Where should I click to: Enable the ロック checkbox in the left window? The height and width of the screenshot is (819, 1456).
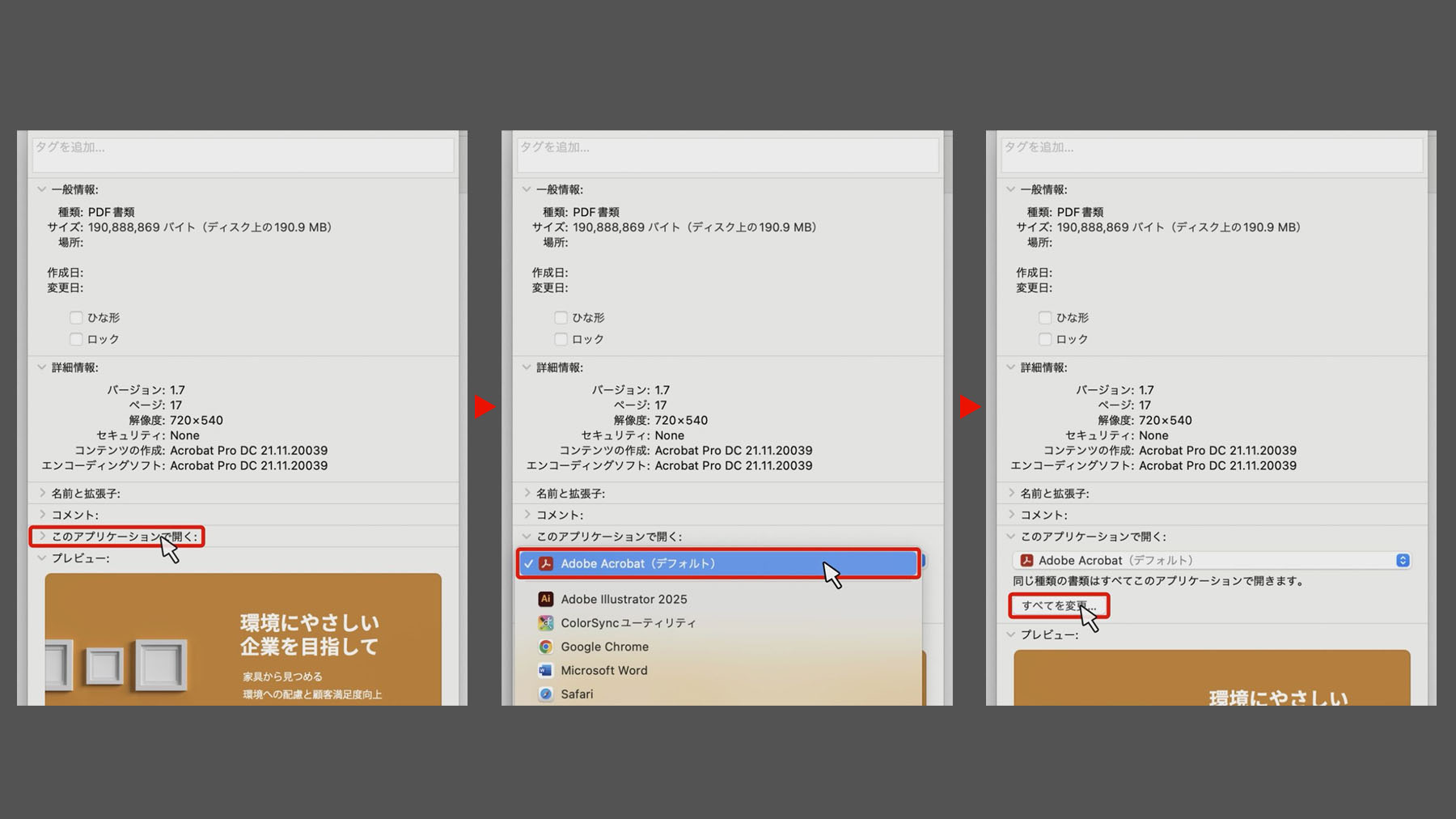(x=76, y=339)
